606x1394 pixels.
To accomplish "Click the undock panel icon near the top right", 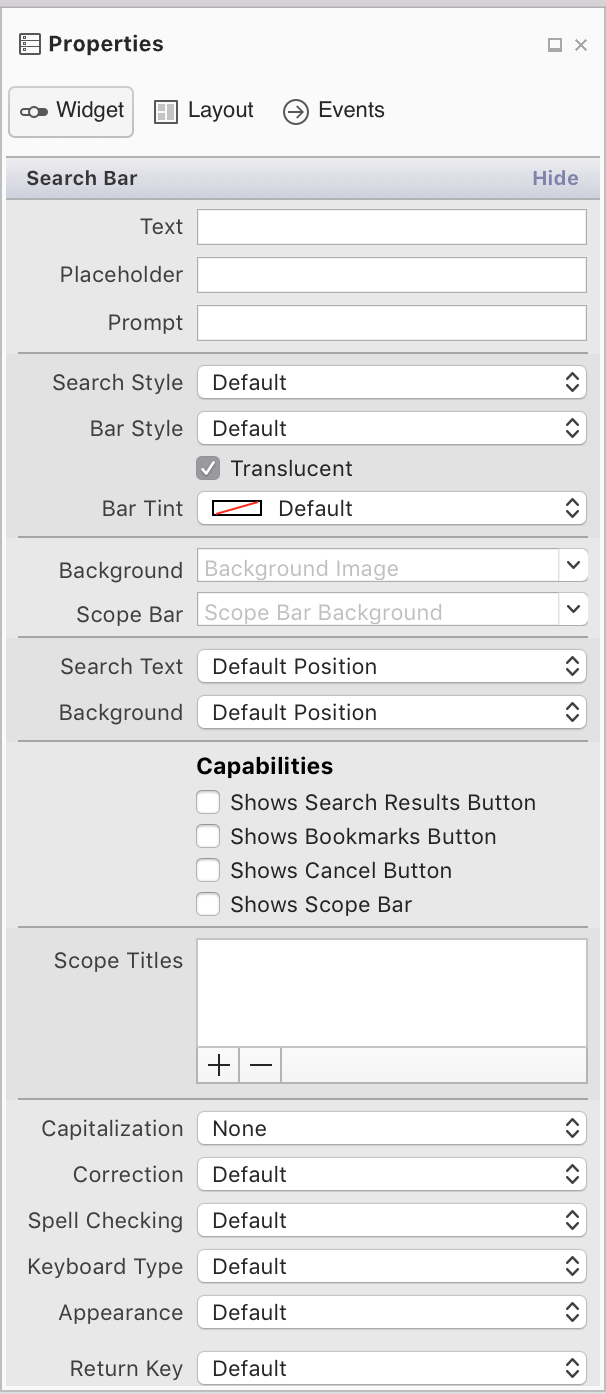I will click(553, 45).
